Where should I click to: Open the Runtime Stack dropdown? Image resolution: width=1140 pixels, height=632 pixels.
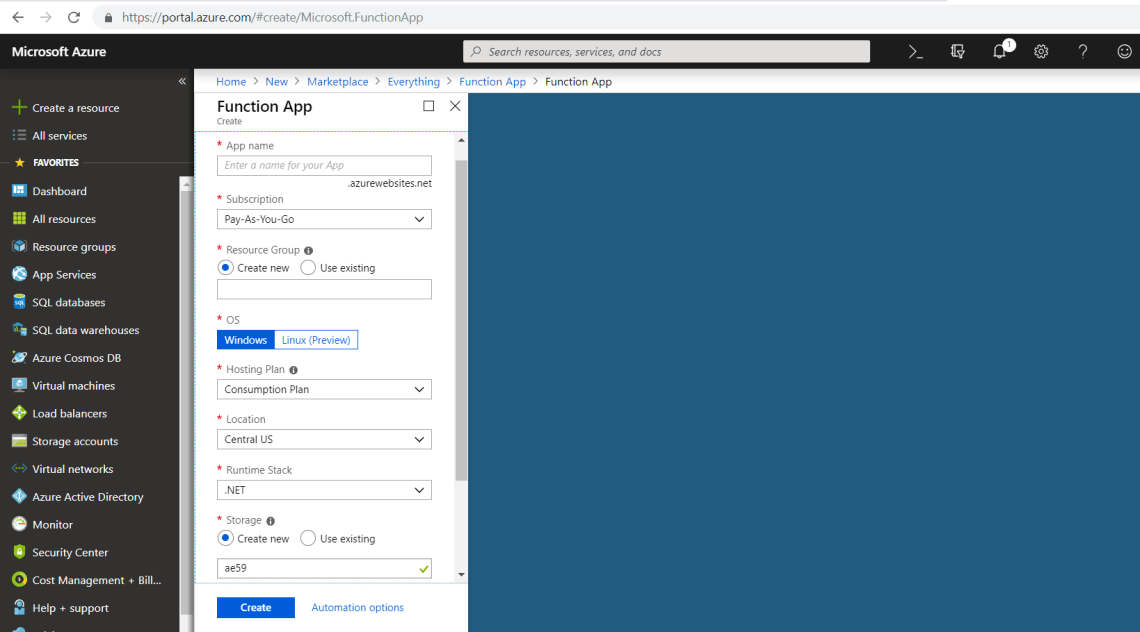[x=324, y=489]
